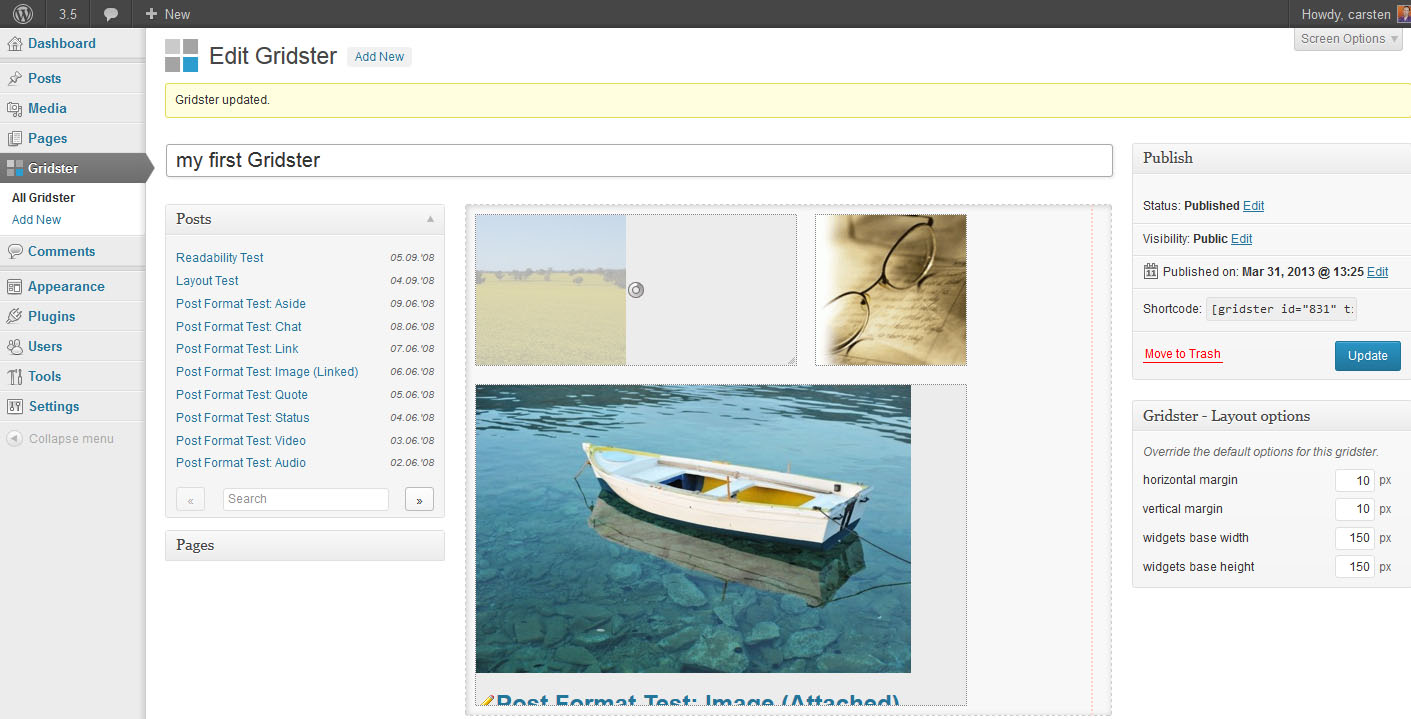
Task: Click the Appearance icon in sidebar
Action: [14, 286]
